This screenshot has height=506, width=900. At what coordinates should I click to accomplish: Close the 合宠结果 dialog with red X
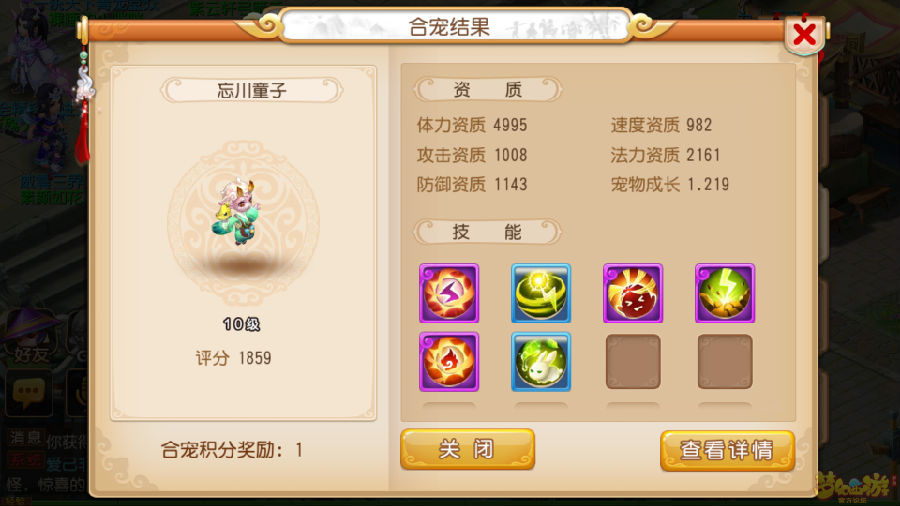(805, 34)
